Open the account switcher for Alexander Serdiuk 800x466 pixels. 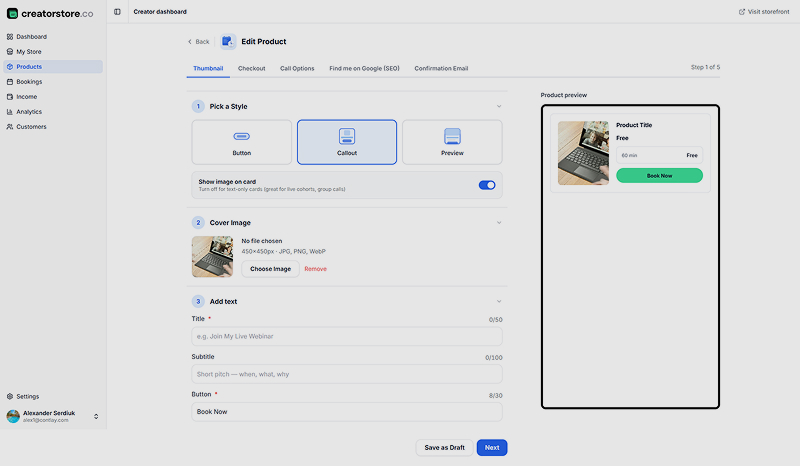click(x=96, y=416)
